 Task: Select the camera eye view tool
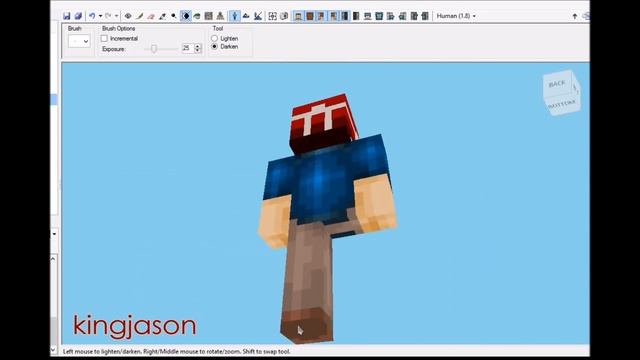click(128, 16)
